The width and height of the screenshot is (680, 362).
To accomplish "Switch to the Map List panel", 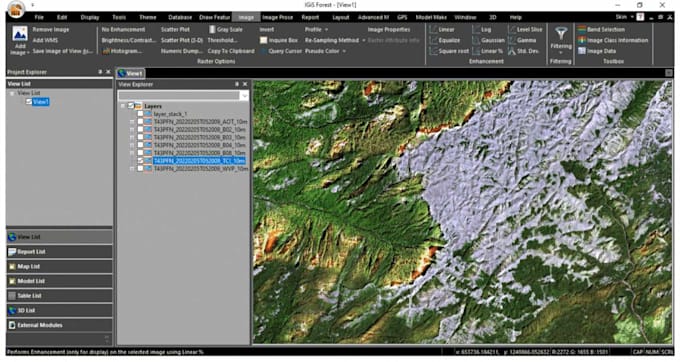I will [59, 267].
